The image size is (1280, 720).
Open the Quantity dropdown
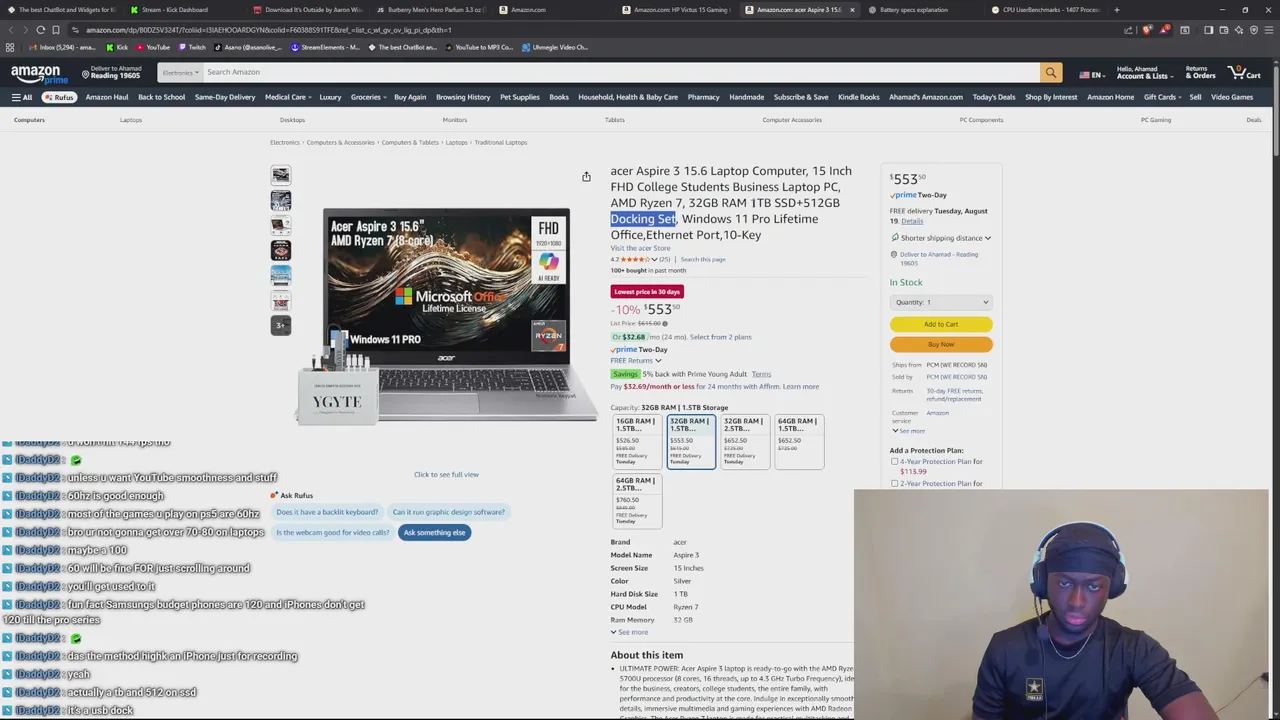pyautogui.click(x=941, y=302)
